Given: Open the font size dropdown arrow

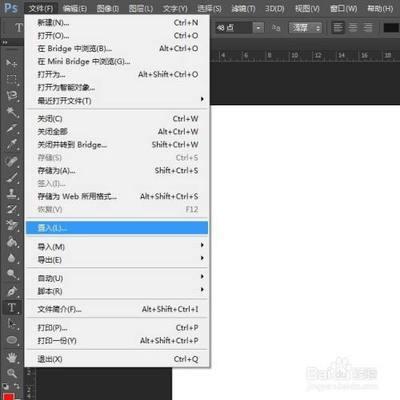Looking at the screenshot, I should [x=259, y=28].
